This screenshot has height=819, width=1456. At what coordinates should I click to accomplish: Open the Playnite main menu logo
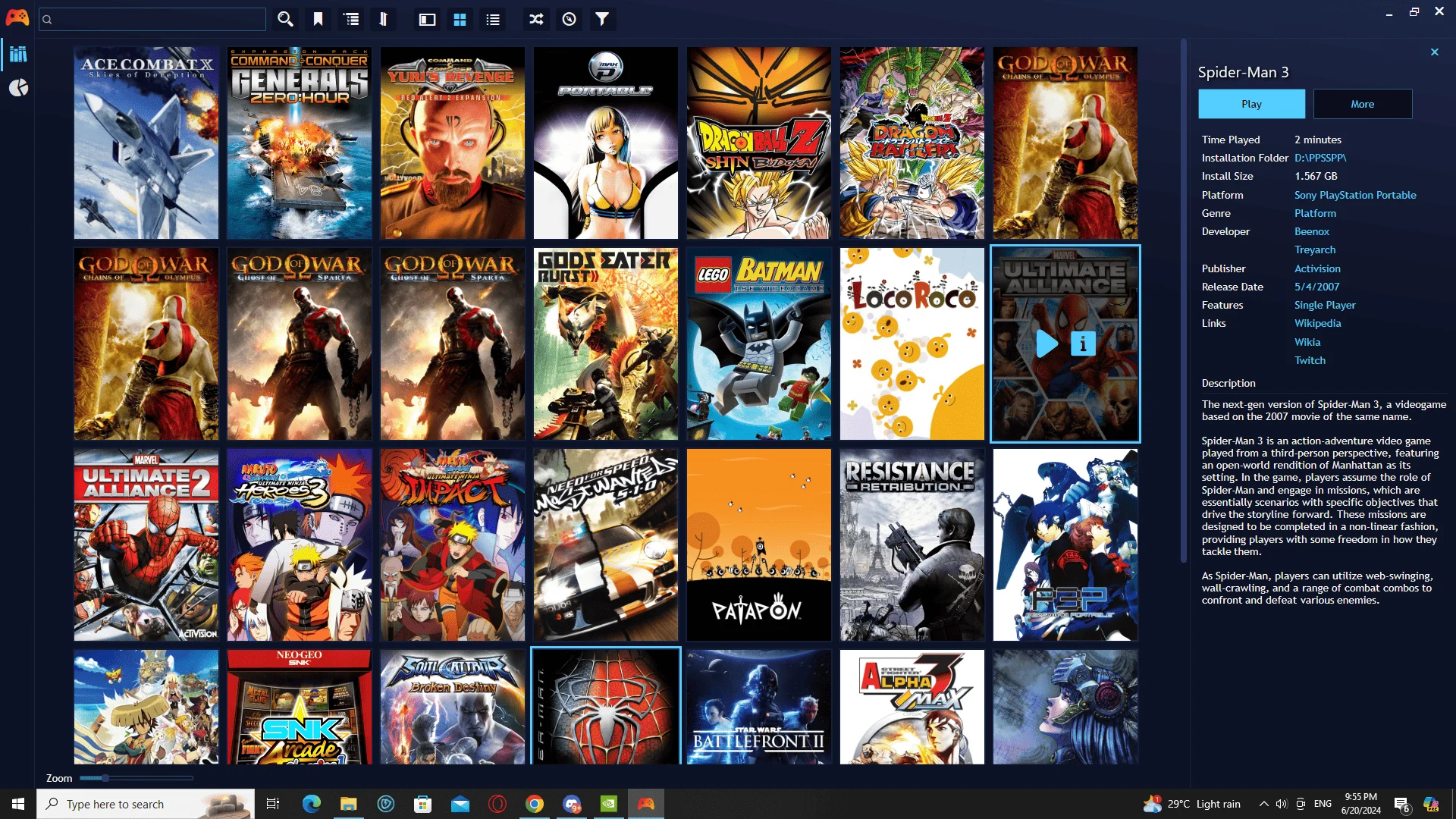(x=17, y=17)
